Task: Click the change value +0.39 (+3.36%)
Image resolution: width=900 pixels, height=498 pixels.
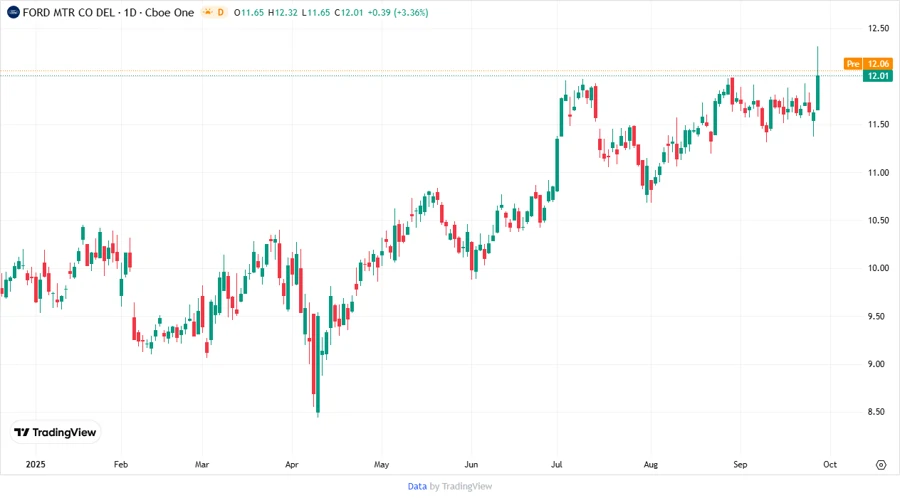Action: [x=398, y=12]
